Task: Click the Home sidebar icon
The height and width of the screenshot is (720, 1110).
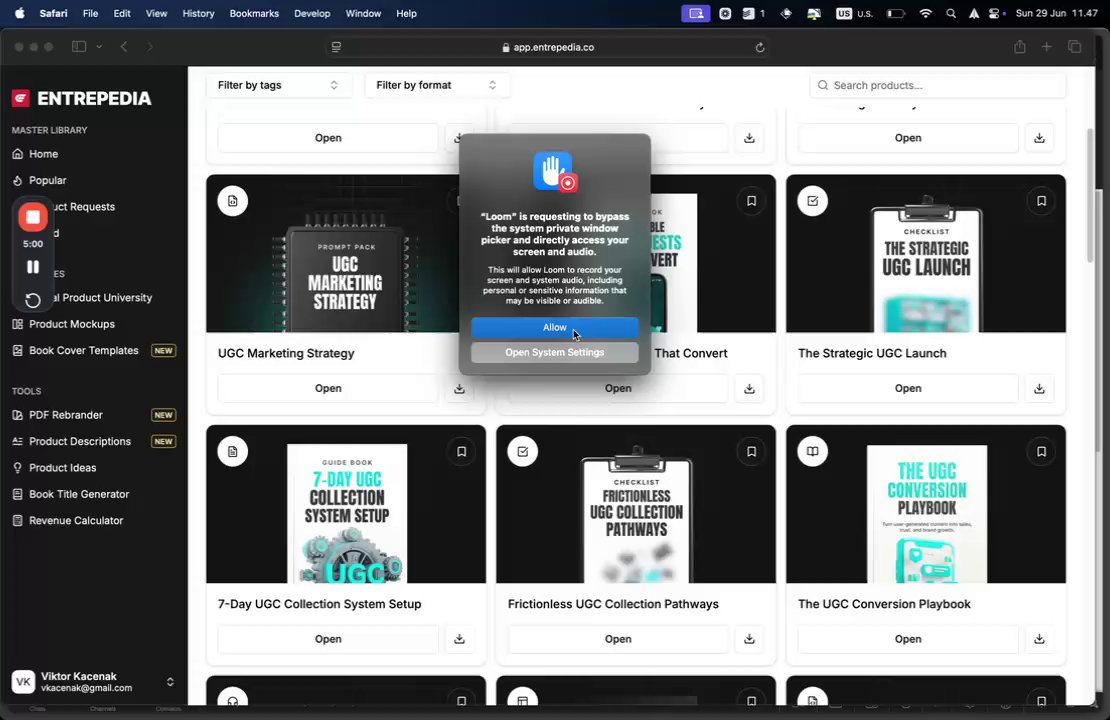Action: 18,154
